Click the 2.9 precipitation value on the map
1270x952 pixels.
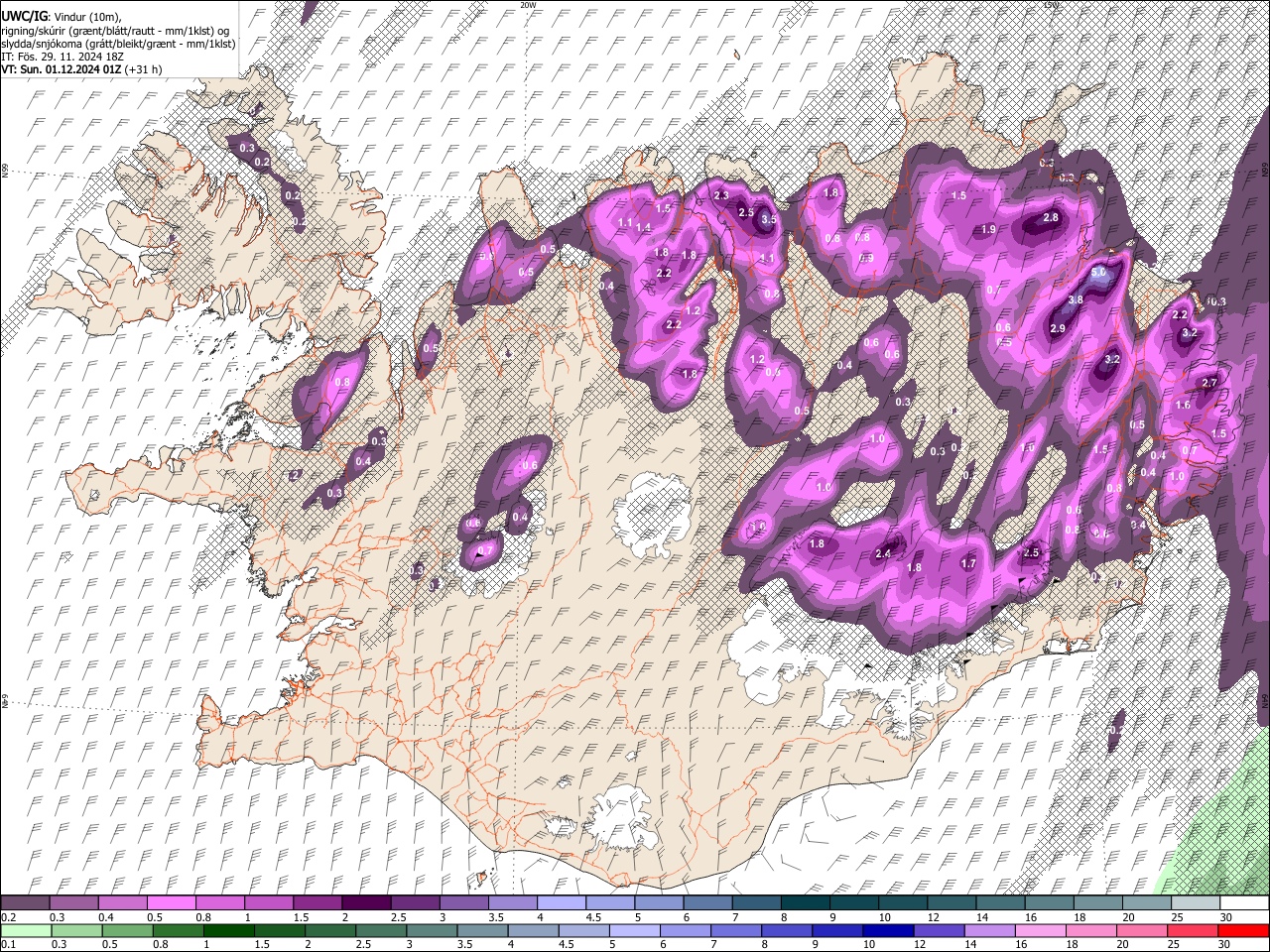(1058, 328)
